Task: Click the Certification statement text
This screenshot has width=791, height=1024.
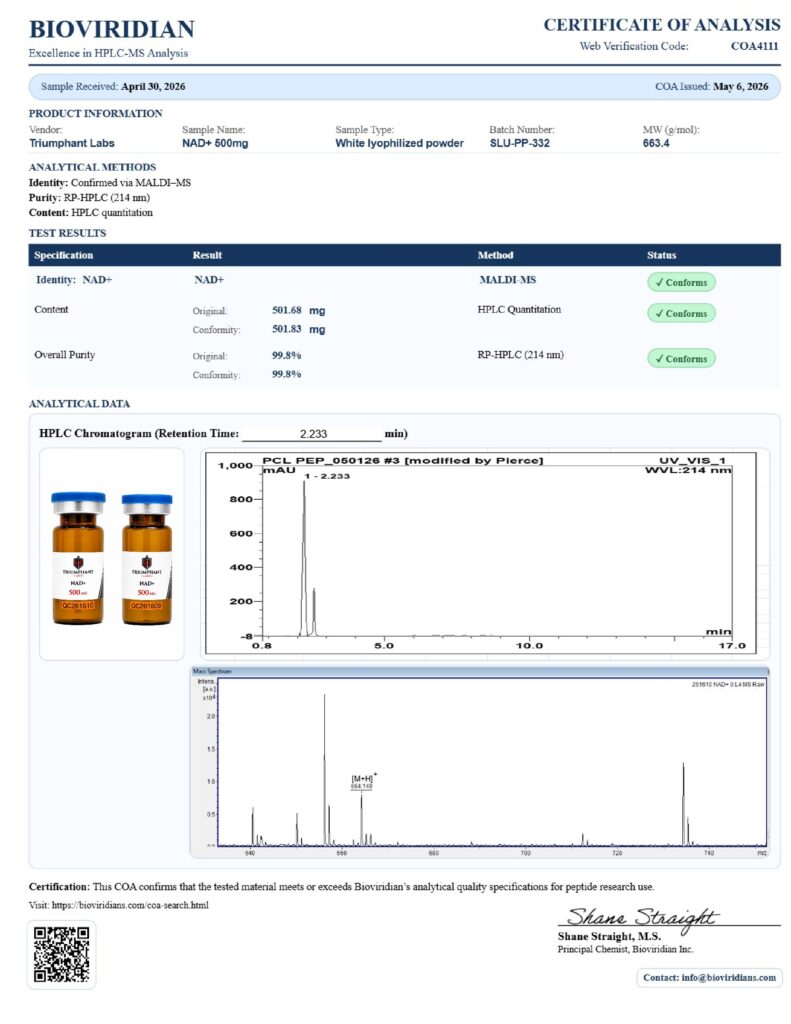Action: pyautogui.click(x=341, y=887)
